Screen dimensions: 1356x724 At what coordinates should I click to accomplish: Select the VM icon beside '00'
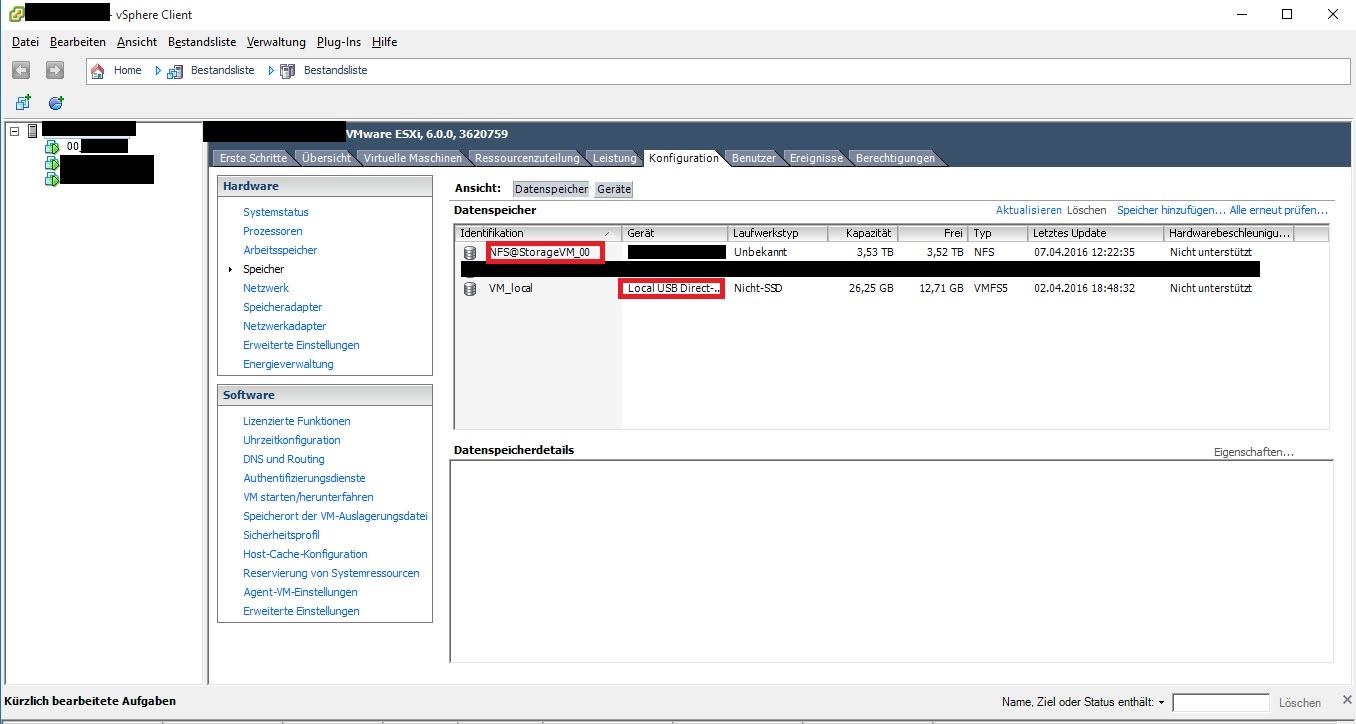click(53, 147)
